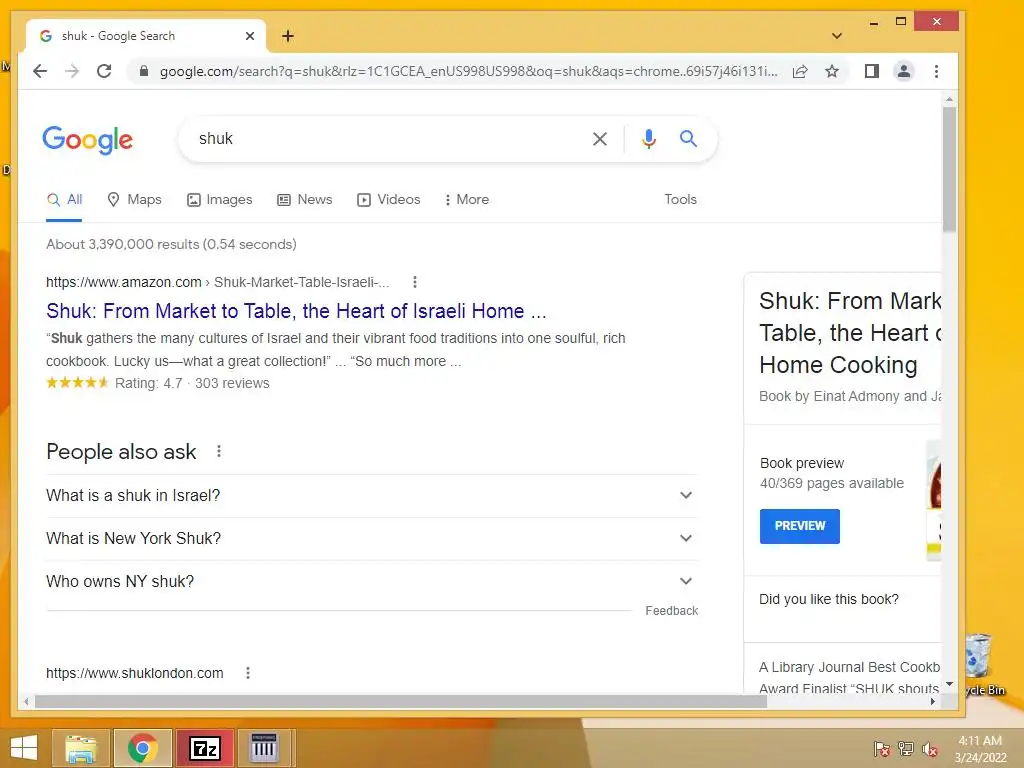1024x768 pixels.
Task: Open Chrome side panel icon
Action: click(871, 71)
